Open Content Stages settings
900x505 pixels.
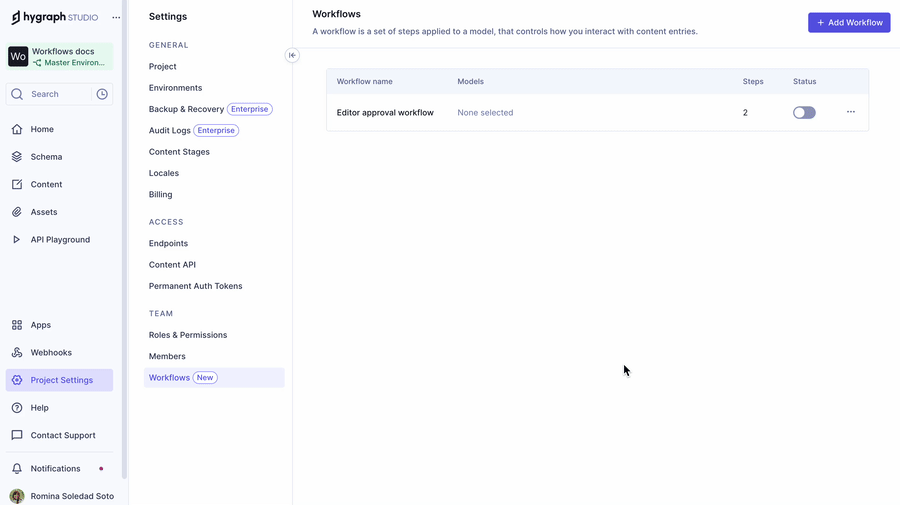pyautogui.click(x=179, y=152)
